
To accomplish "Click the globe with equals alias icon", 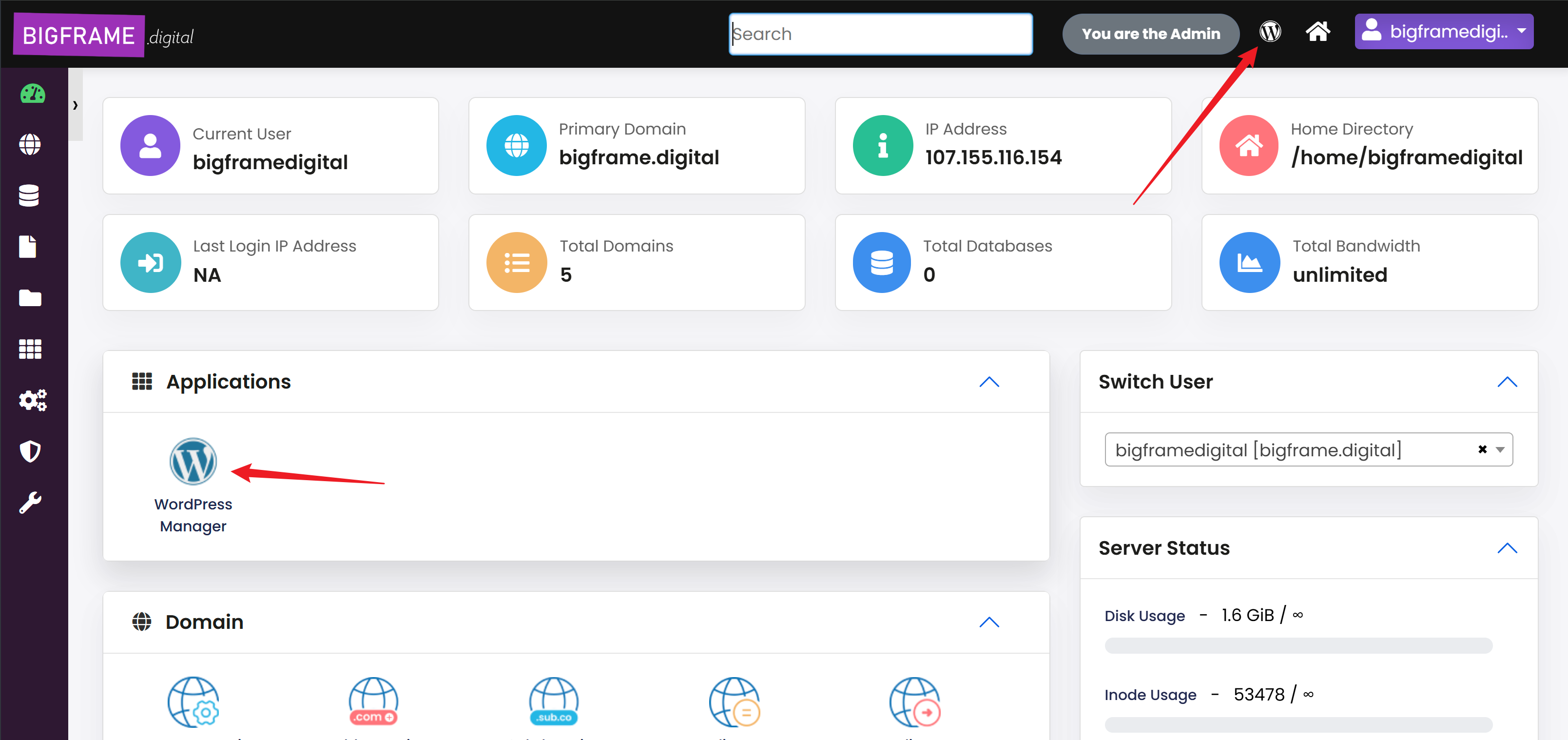I will (x=735, y=701).
